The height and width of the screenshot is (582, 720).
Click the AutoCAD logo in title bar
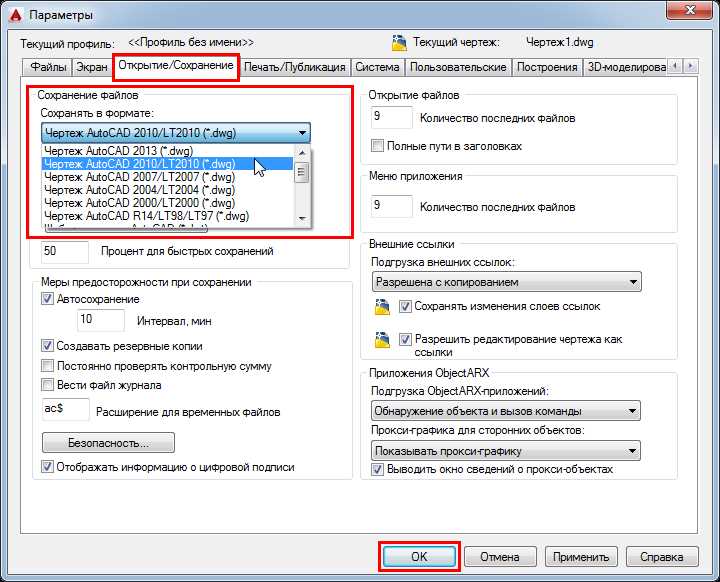pos(16,15)
